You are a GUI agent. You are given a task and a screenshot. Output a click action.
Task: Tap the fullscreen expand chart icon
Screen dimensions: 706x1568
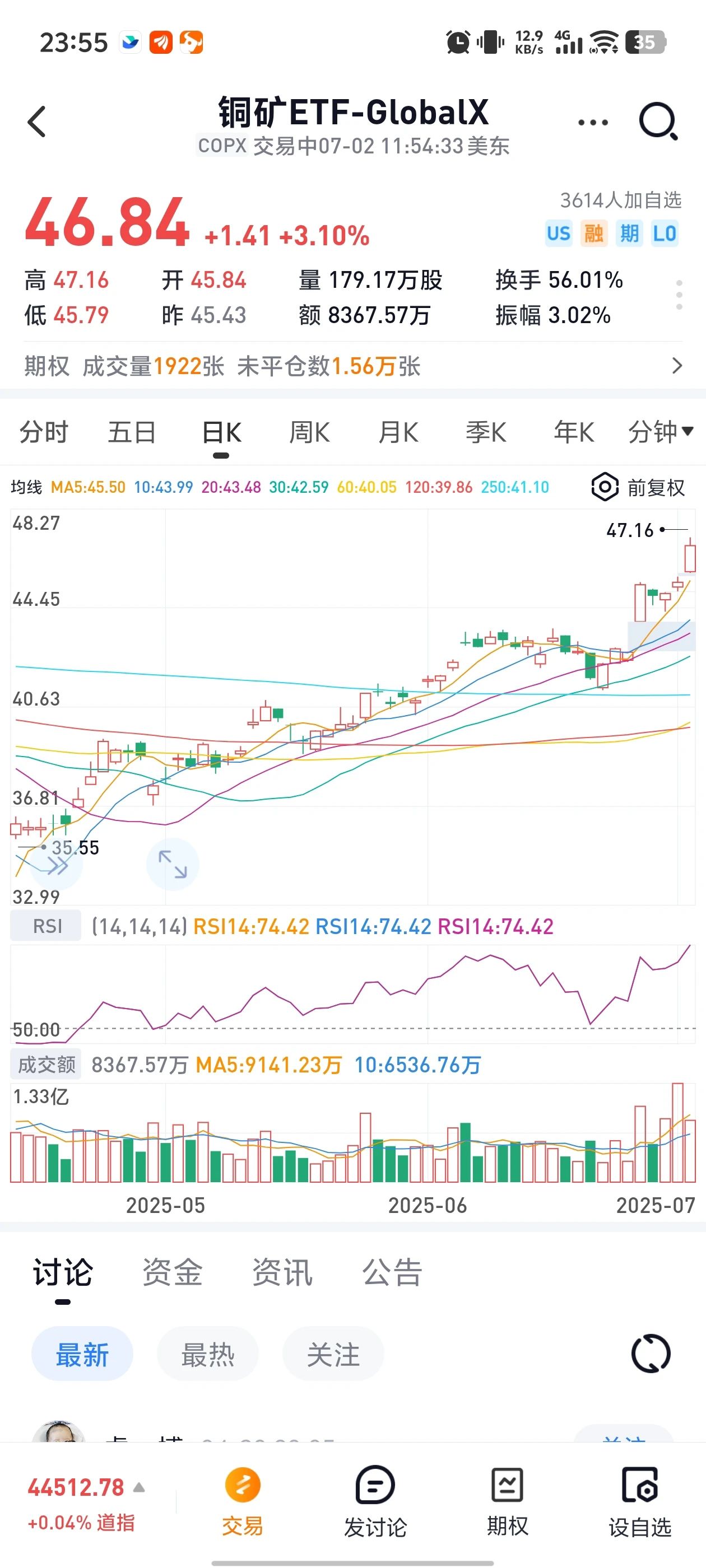click(173, 864)
